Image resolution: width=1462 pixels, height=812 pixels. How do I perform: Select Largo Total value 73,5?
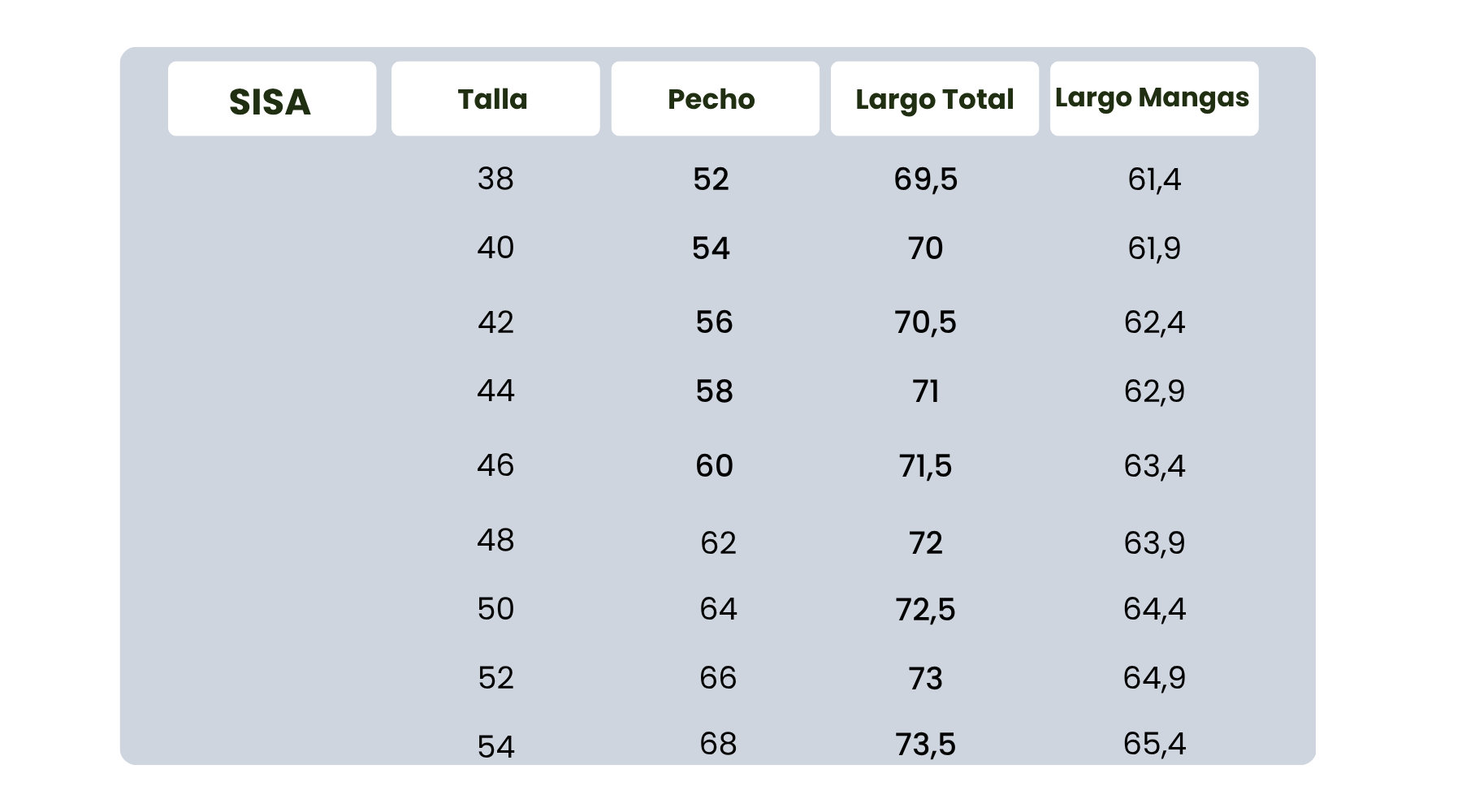(x=926, y=745)
